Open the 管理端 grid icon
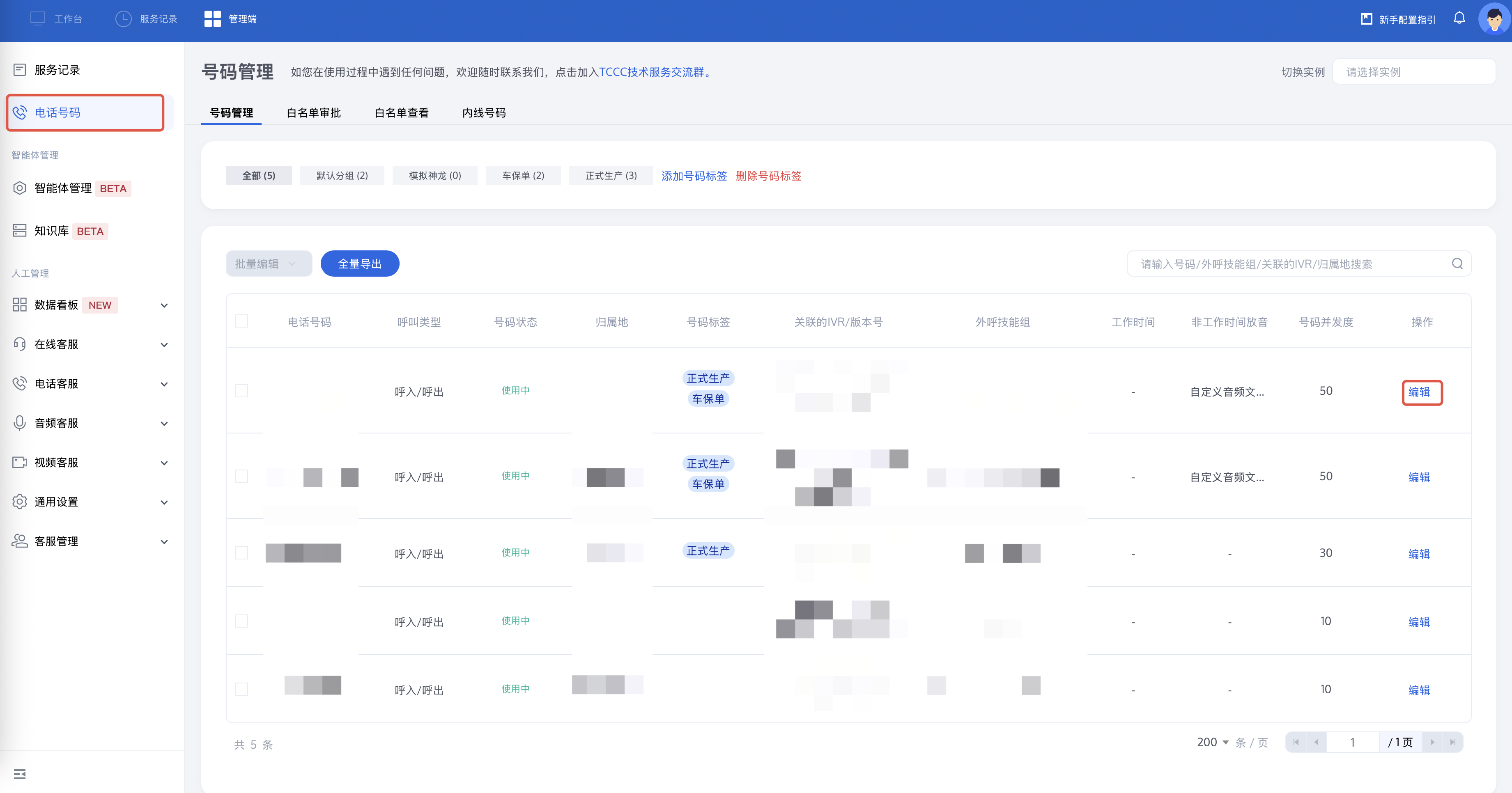This screenshot has height=793, width=1512. click(x=212, y=19)
